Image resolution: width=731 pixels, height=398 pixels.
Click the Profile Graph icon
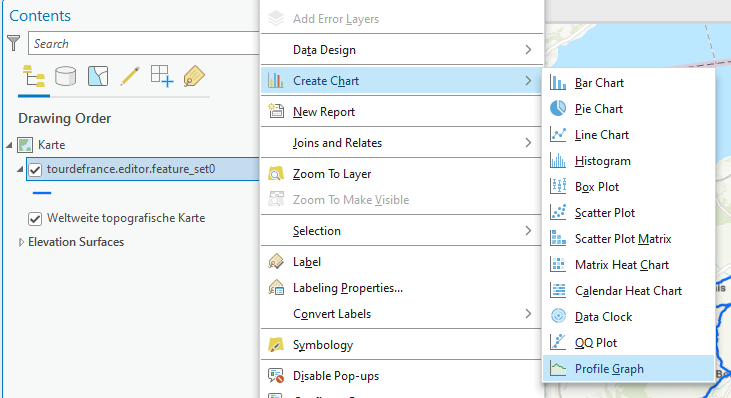[558, 369]
